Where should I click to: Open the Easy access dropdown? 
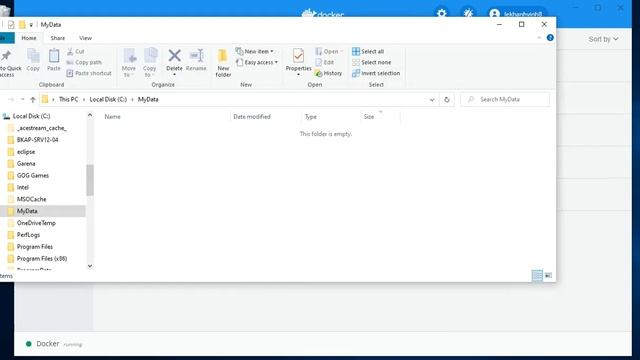point(257,62)
